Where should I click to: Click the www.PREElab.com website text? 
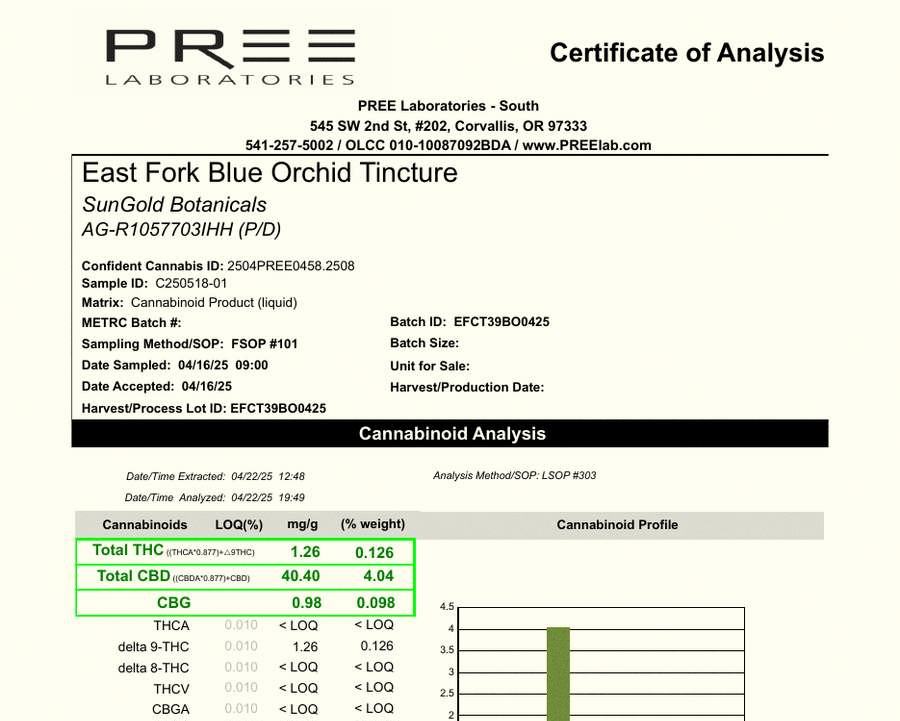(587, 145)
